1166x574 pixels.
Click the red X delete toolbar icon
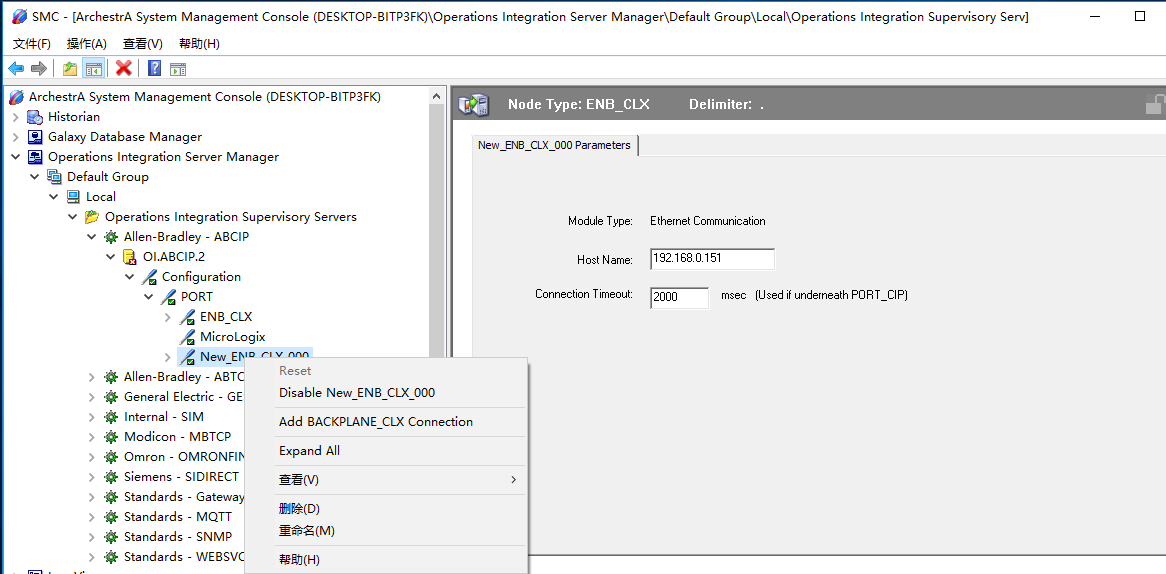tap(123, 68)
